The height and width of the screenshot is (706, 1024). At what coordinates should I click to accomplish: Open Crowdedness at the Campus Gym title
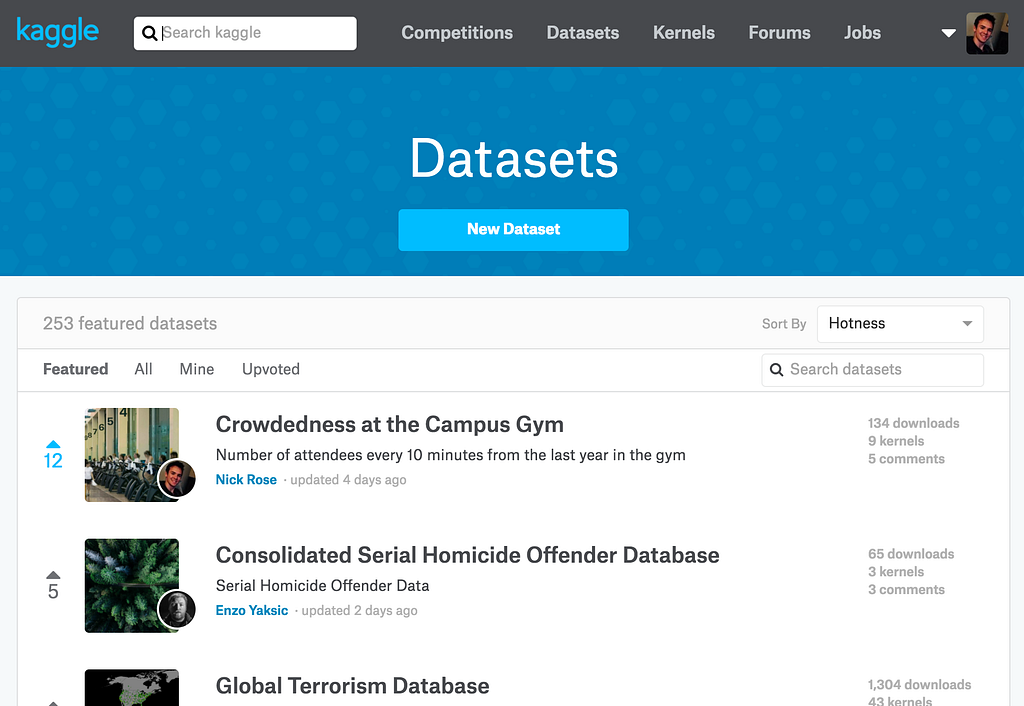tap(389, 425)
